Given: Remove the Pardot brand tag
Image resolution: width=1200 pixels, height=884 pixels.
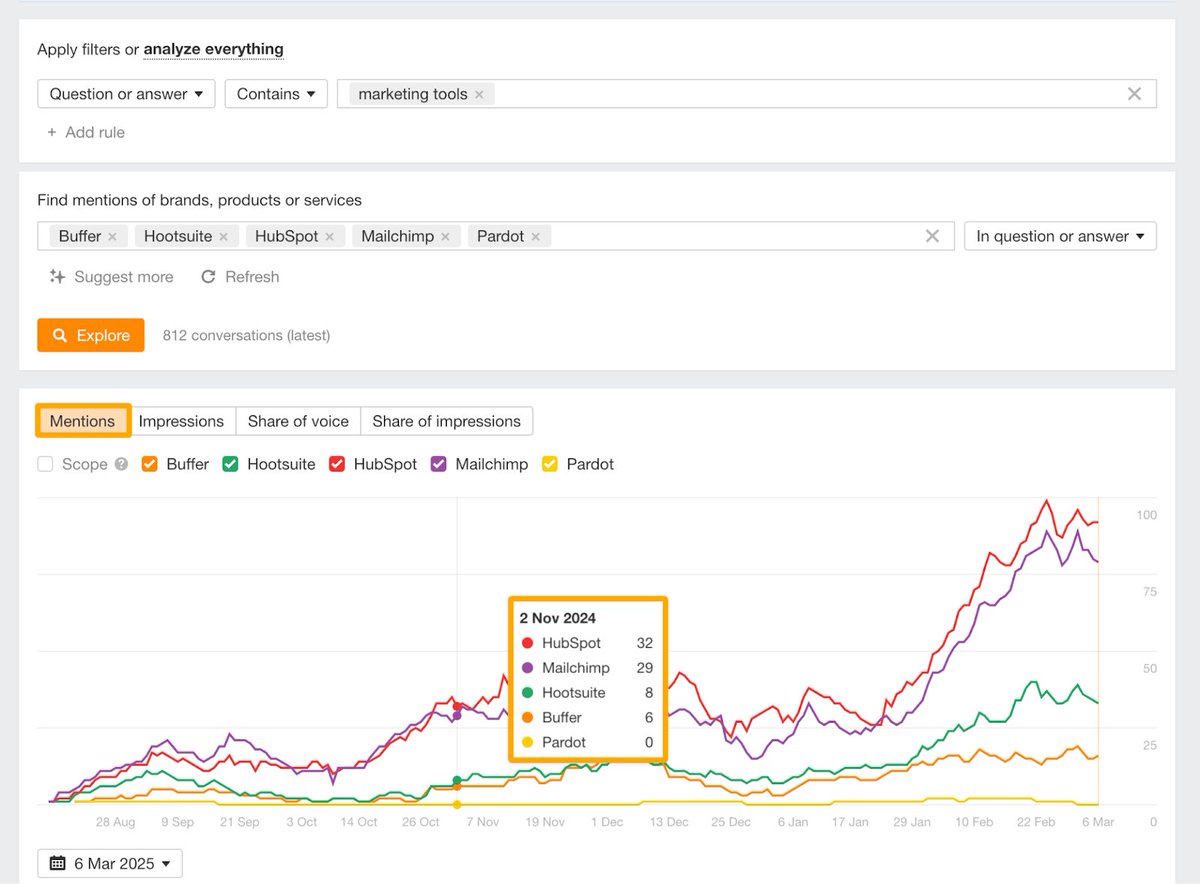Looking at the screenshot, I should click(535, 237).
